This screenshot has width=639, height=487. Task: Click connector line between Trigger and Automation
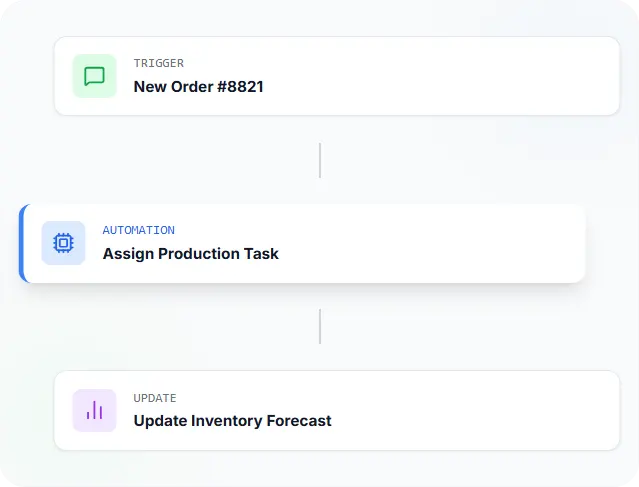pyautogui.click(x=320, y=160)
